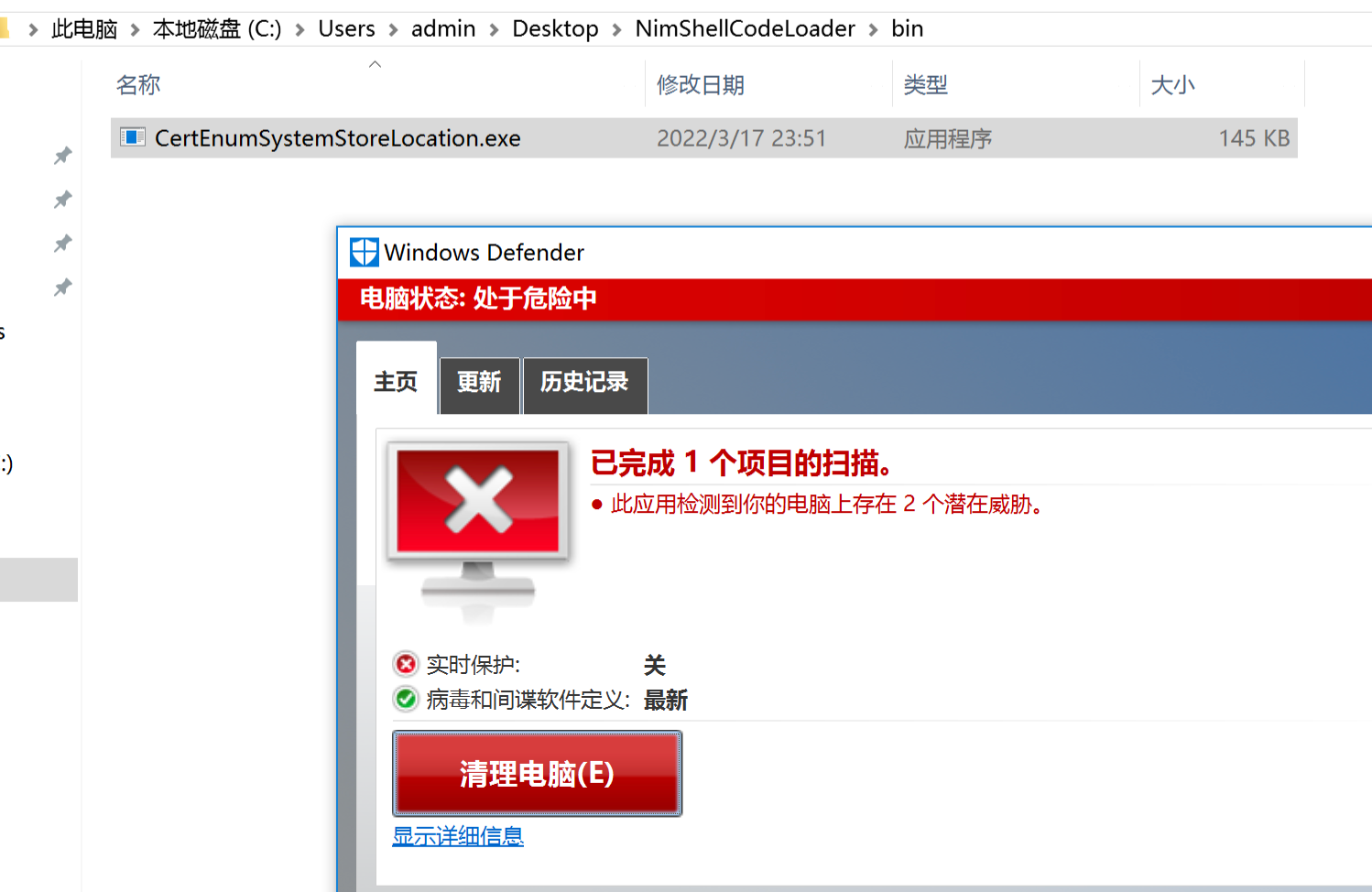Image resolution: width=1372 pixels, height=892 pixels.
Task: Click the 2 个潜在威胁 warning message
Action: click(828, 504)
